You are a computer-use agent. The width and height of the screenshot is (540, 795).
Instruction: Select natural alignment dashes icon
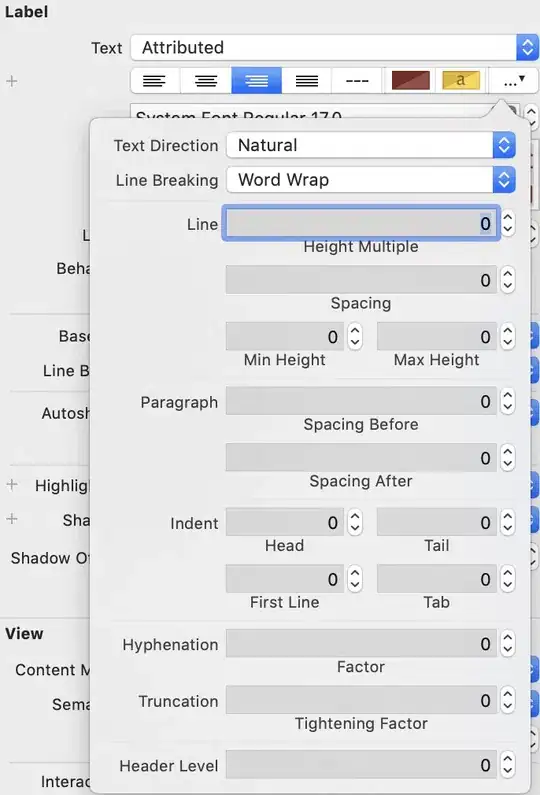click(357, 81)
